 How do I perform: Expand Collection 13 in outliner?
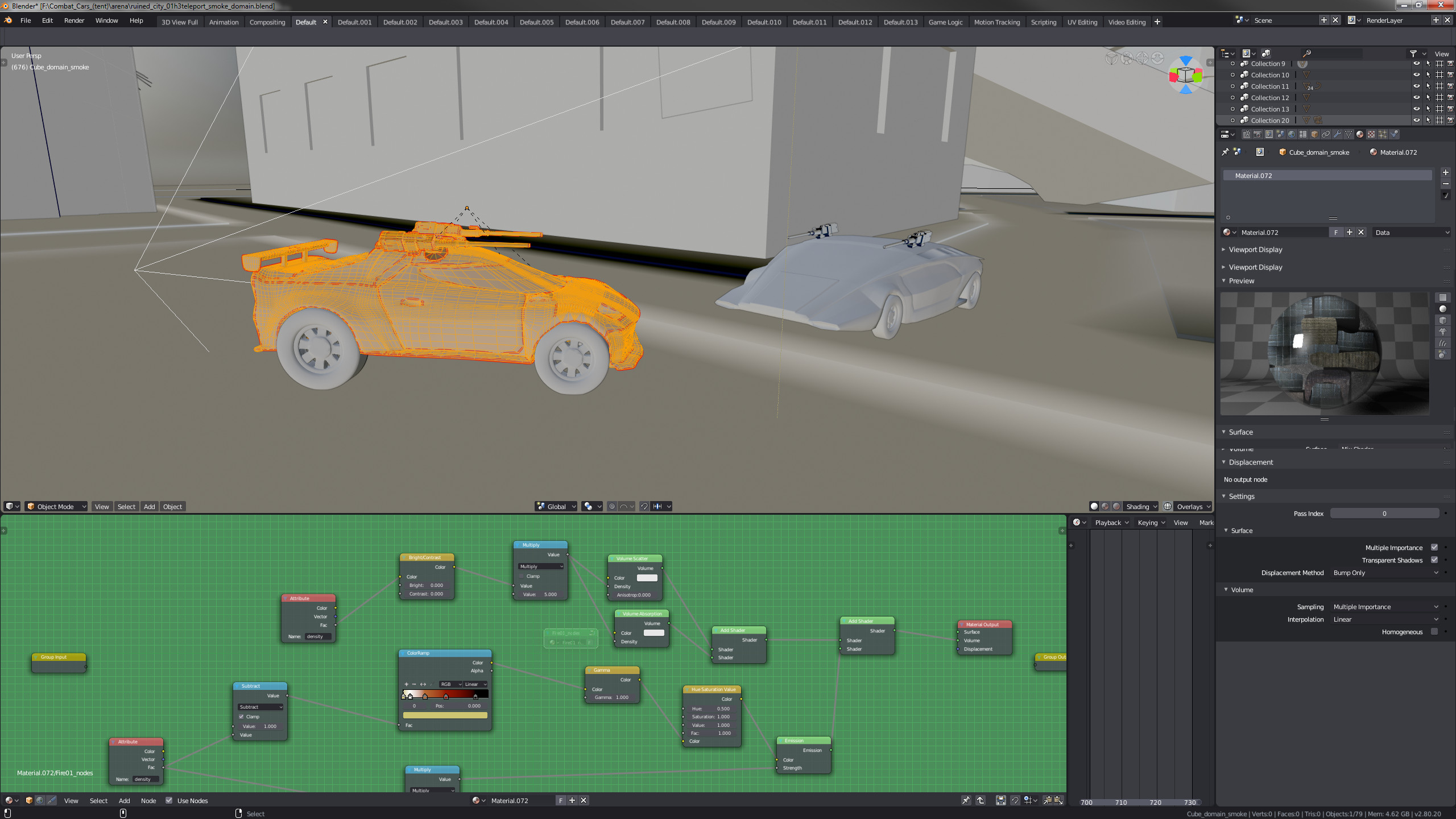(x=1232, y=109)
